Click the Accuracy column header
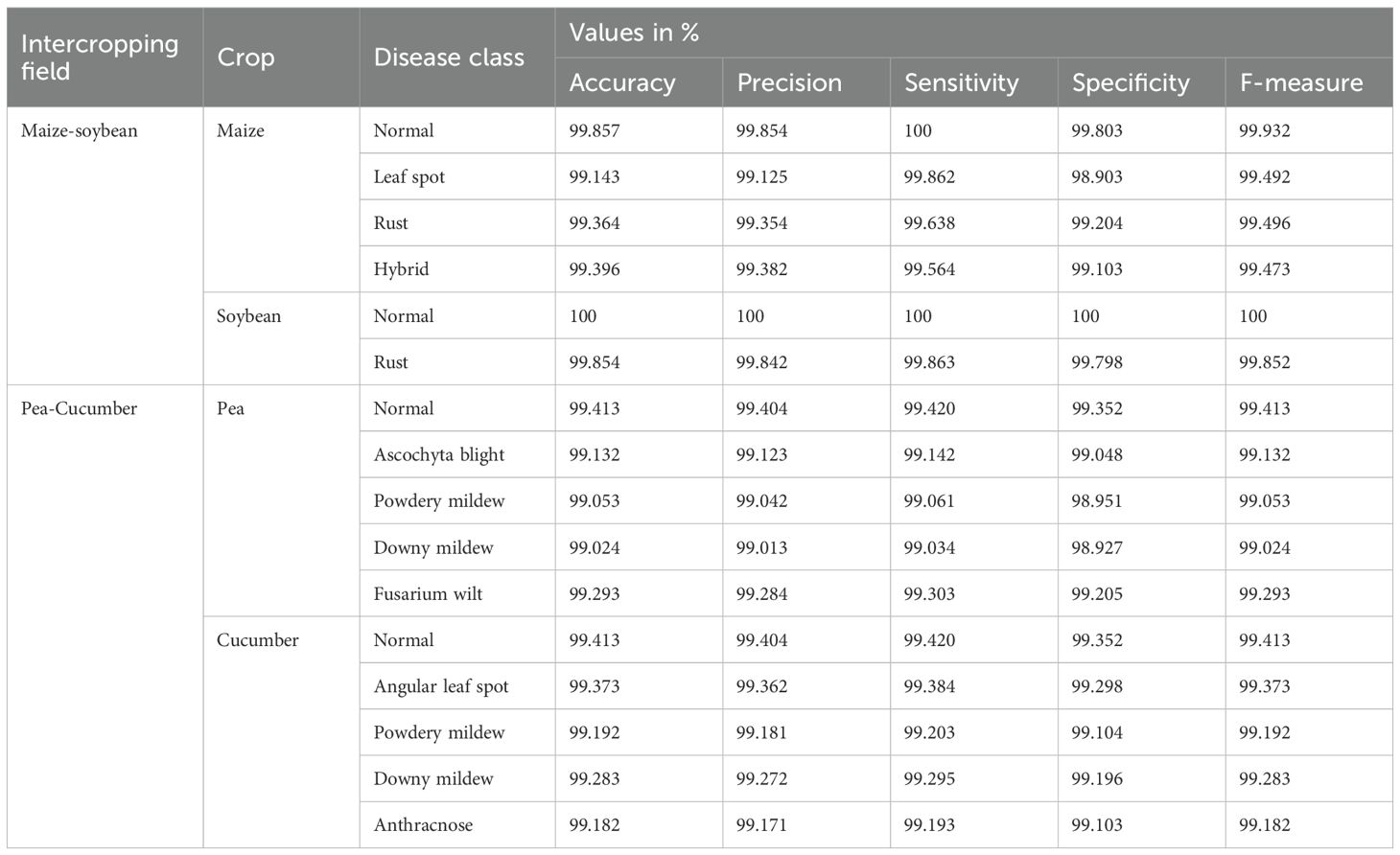1400x855 pixels. click(x=622, y=83)
